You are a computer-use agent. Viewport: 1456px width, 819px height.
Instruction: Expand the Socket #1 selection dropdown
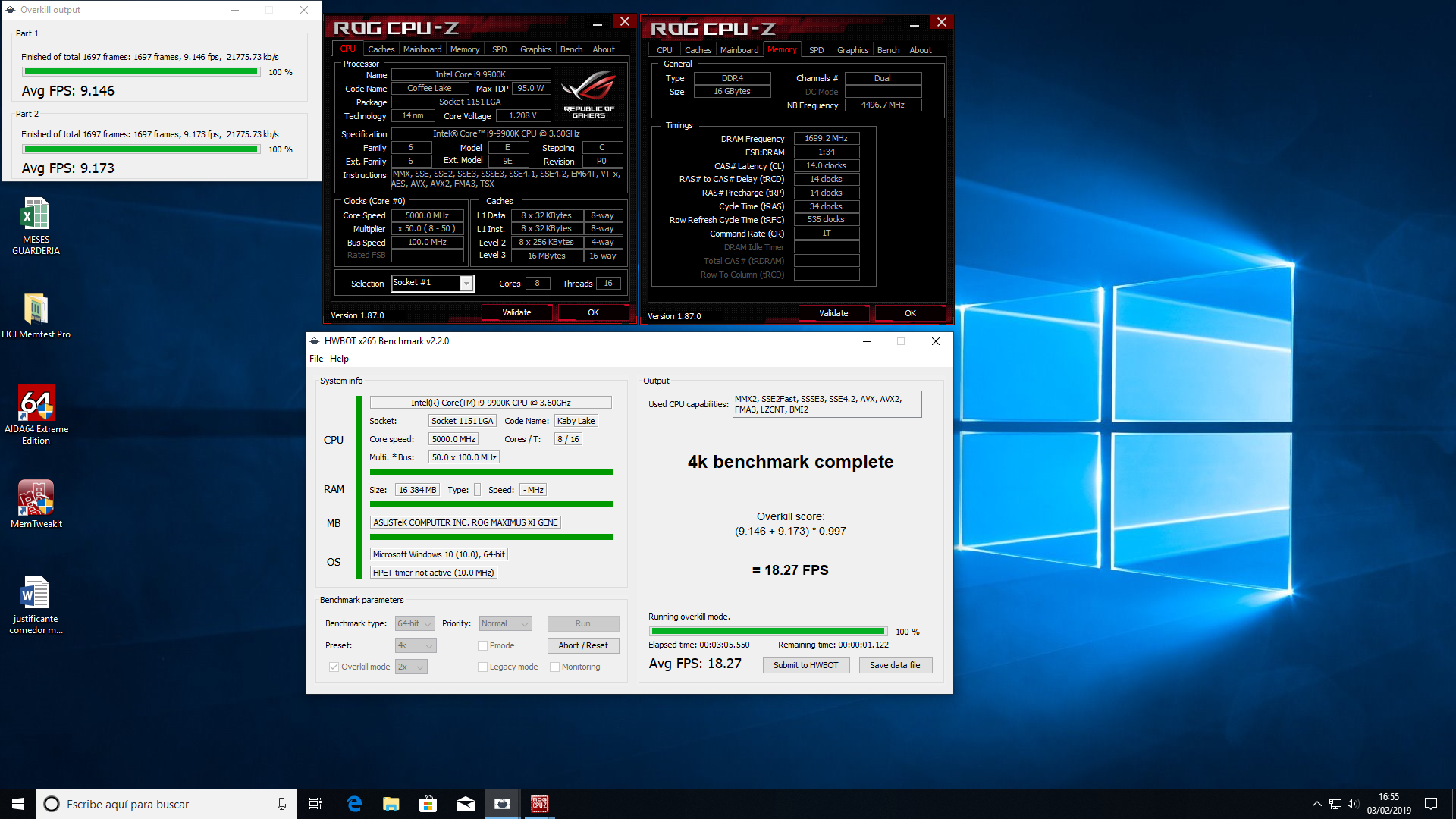tap(466, 283)
